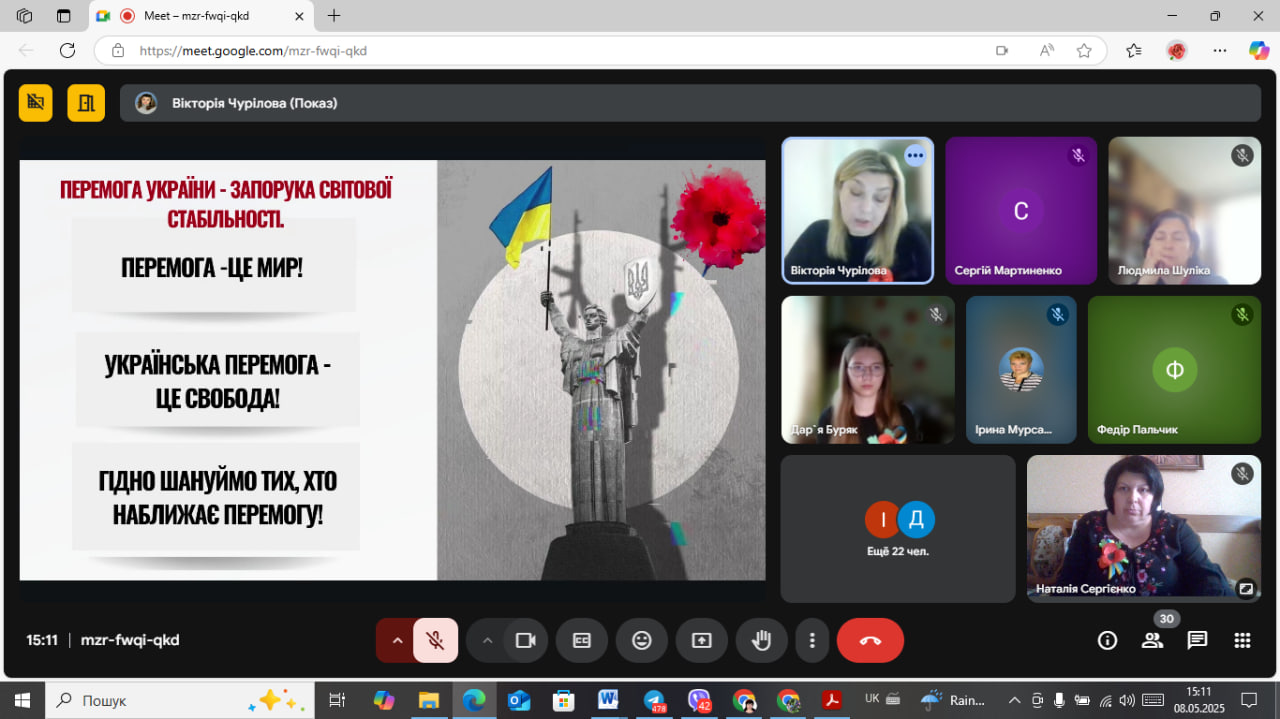Open a new browser tab
Viewport: 1280px width, 719px height.
[x=334, y=16]
